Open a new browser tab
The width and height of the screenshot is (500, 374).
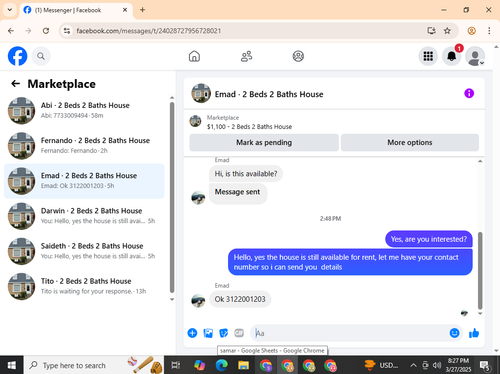click(x=142, y=10)
